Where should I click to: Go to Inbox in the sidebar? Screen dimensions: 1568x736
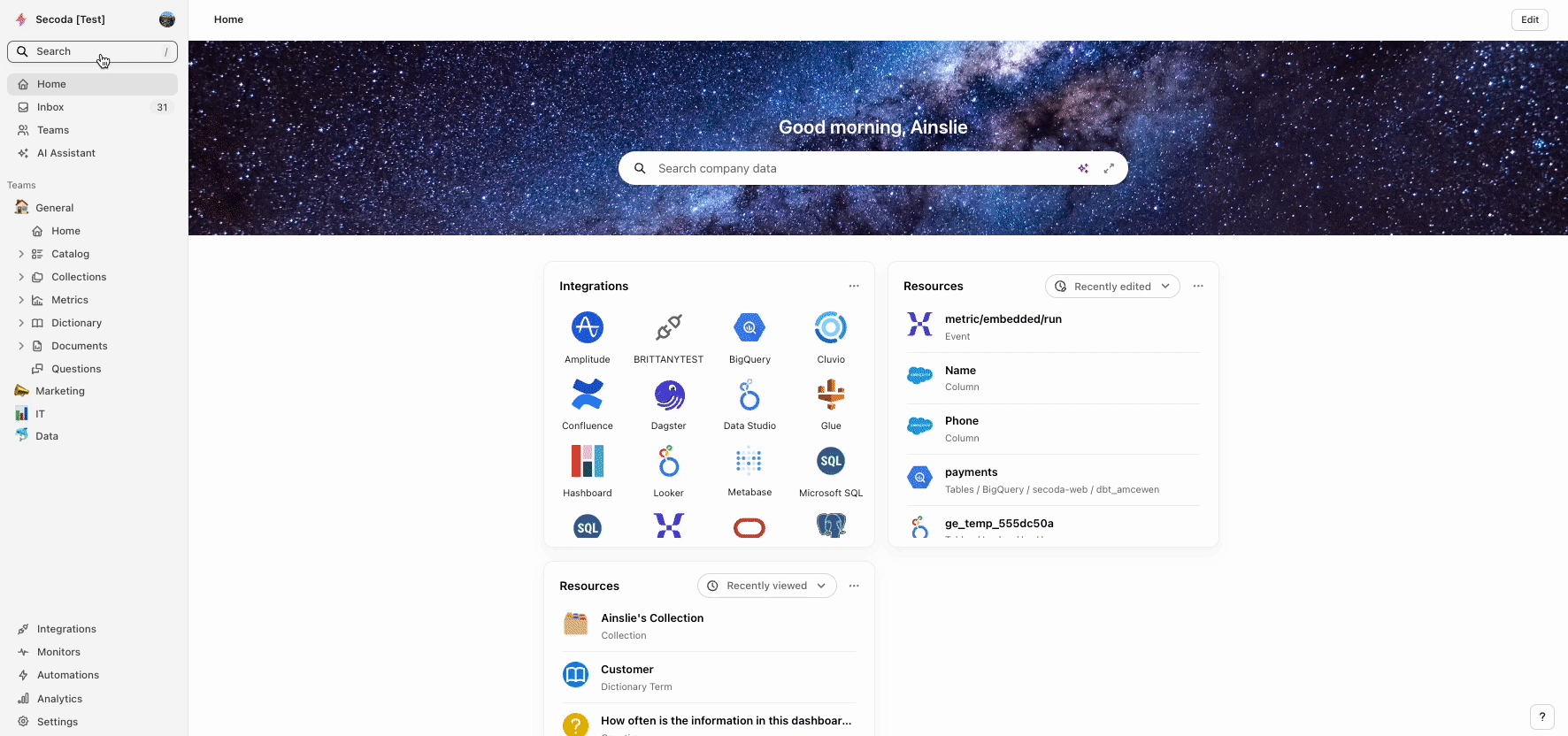pos(50,107)
